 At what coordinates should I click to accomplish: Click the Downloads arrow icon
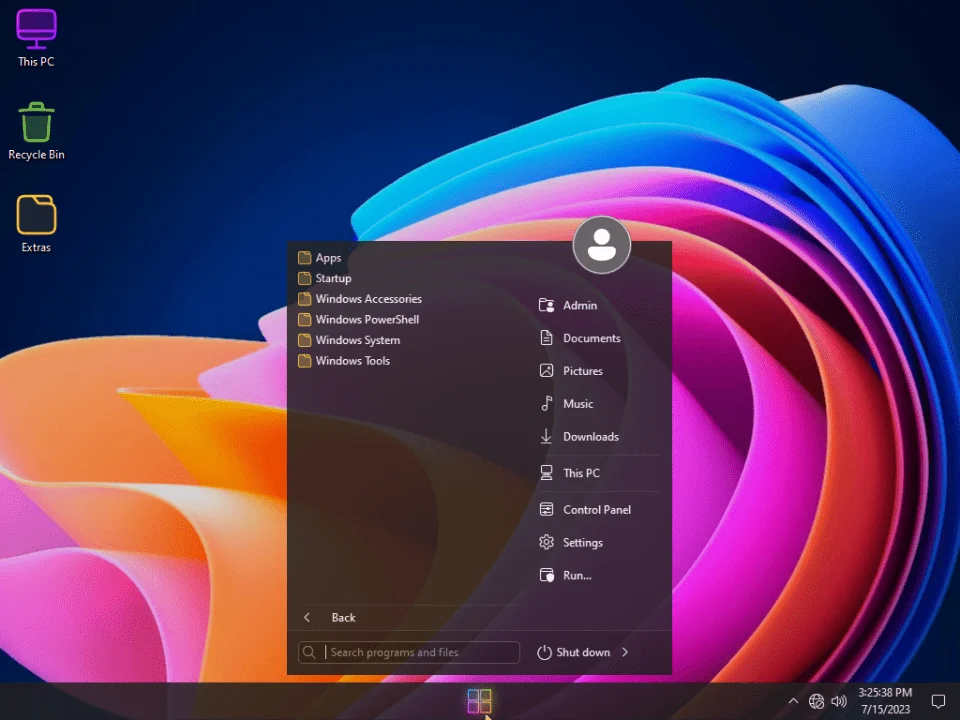[546, 436]
